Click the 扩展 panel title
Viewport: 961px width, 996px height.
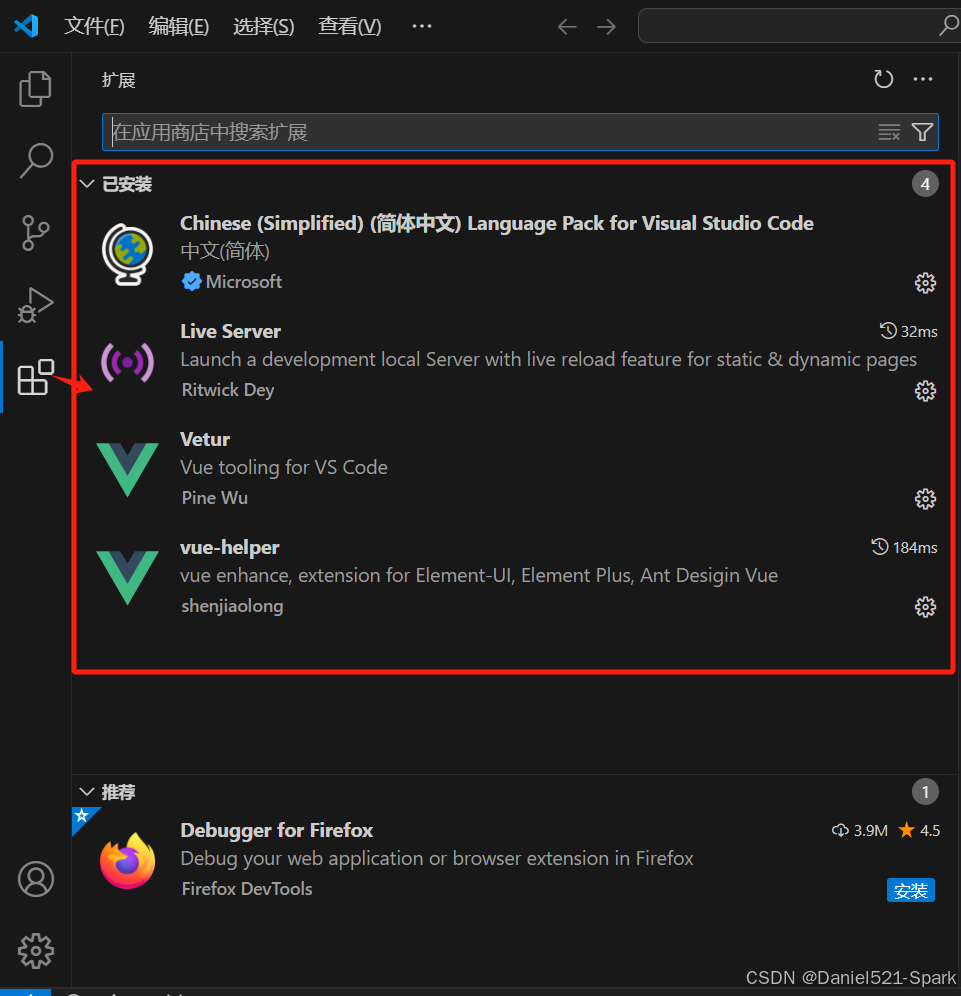coord(118,81)
